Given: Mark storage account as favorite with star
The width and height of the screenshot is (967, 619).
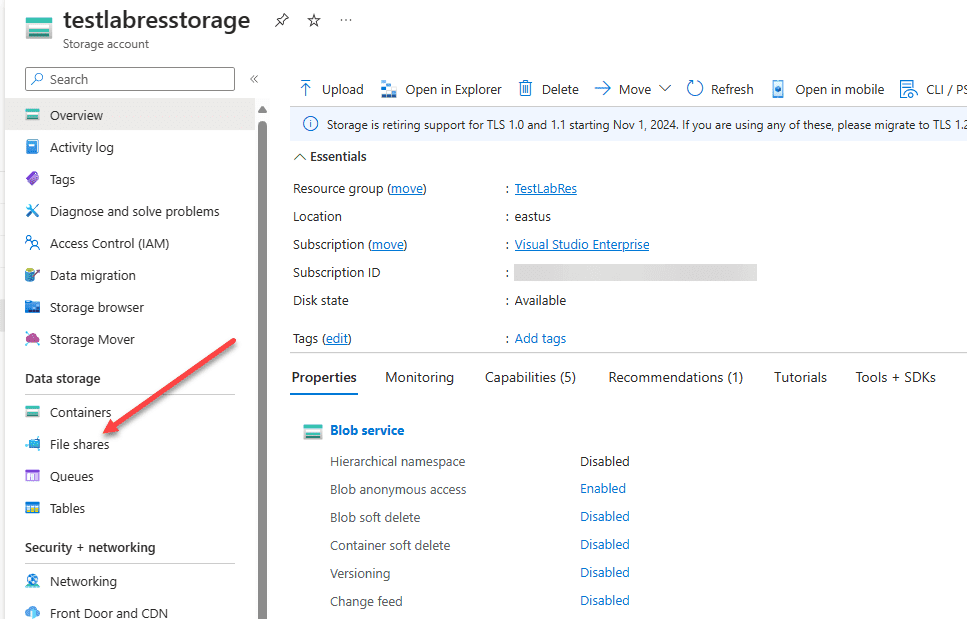Looking at the screenshot, I should click(314, 20).
